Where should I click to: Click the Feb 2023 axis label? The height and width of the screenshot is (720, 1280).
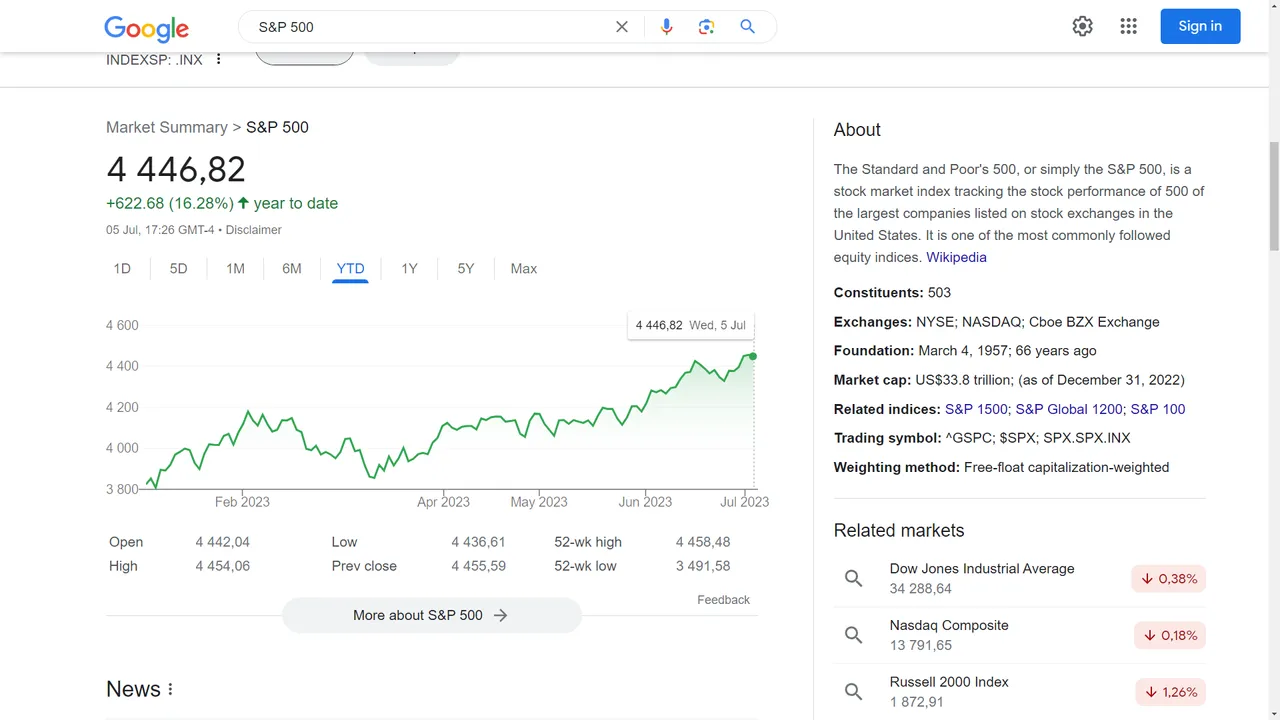242,502
